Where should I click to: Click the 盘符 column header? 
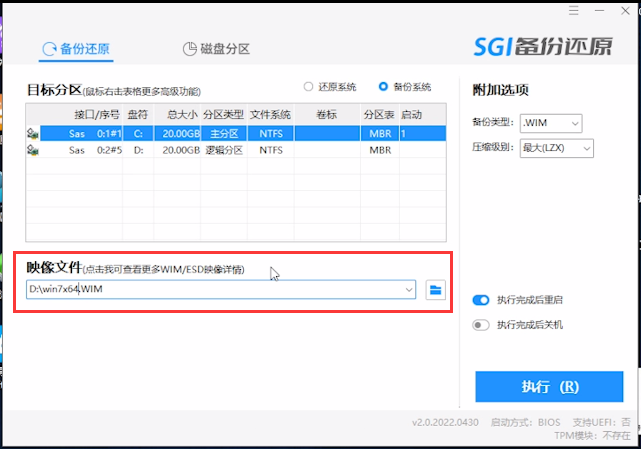pyautogui.click(x=138, y=114)
